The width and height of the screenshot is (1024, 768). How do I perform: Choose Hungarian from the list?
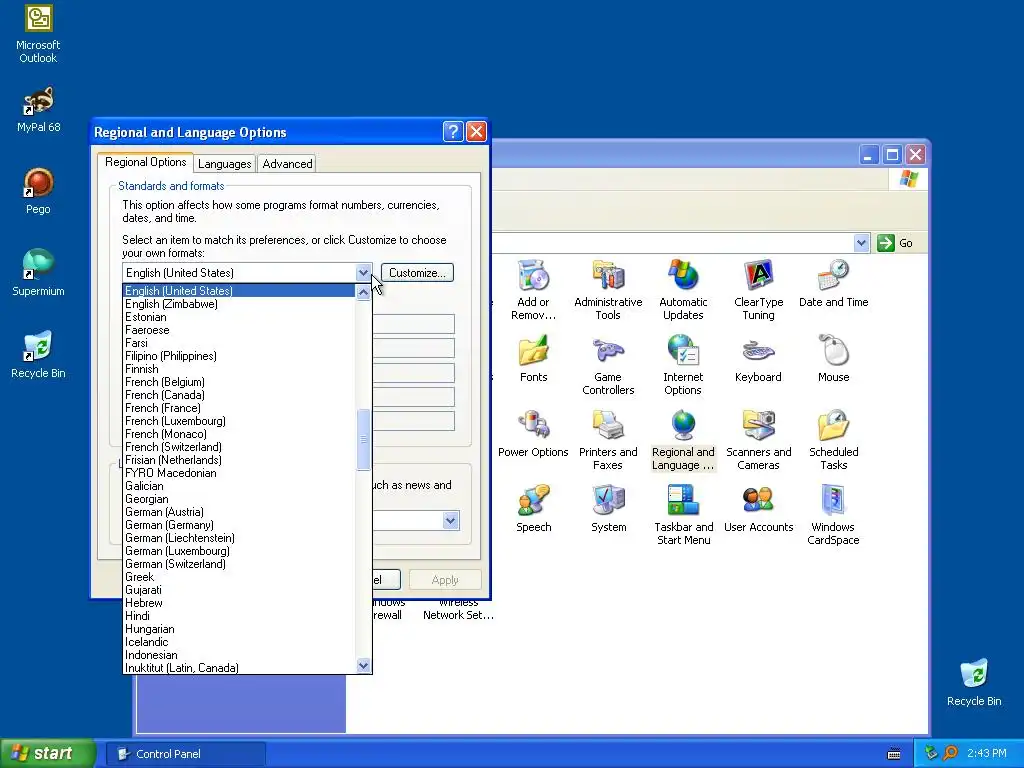point(239,629)
